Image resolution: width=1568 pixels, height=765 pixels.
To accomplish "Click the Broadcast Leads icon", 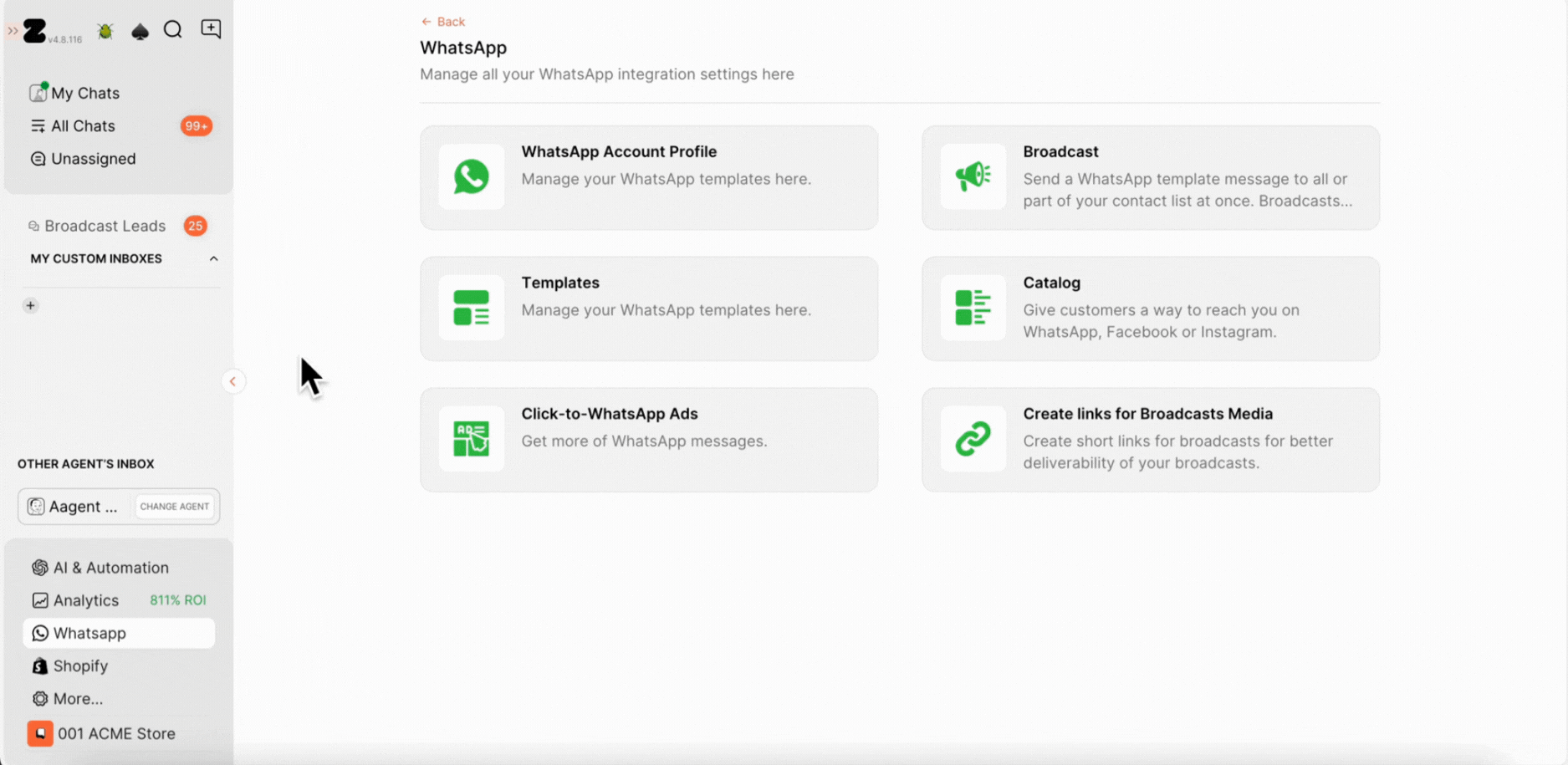I will 33,226.
